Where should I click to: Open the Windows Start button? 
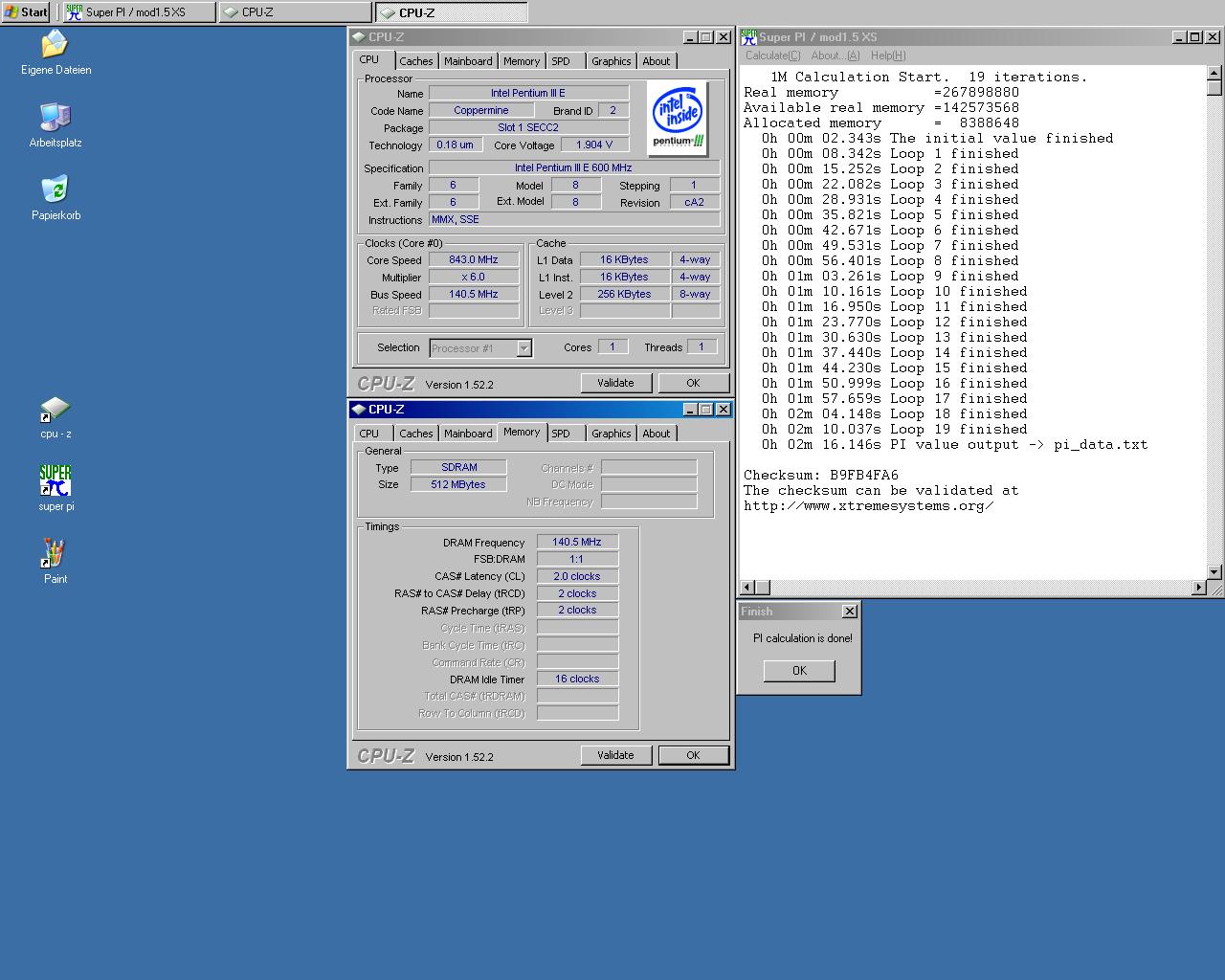[26, 12]
